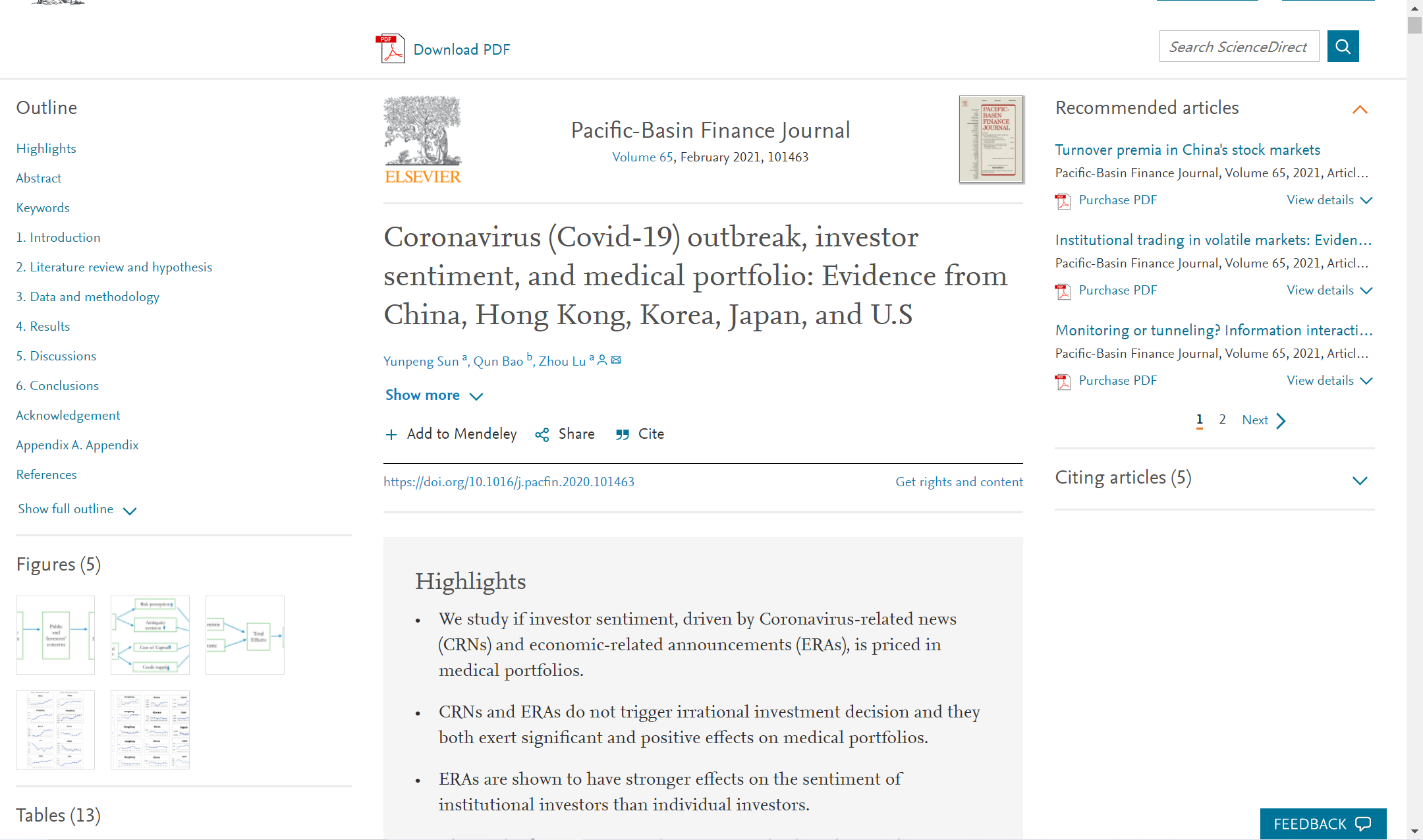Click the Share icon
The height and width of the screenshot is (840, 1423).
[542, 435]
